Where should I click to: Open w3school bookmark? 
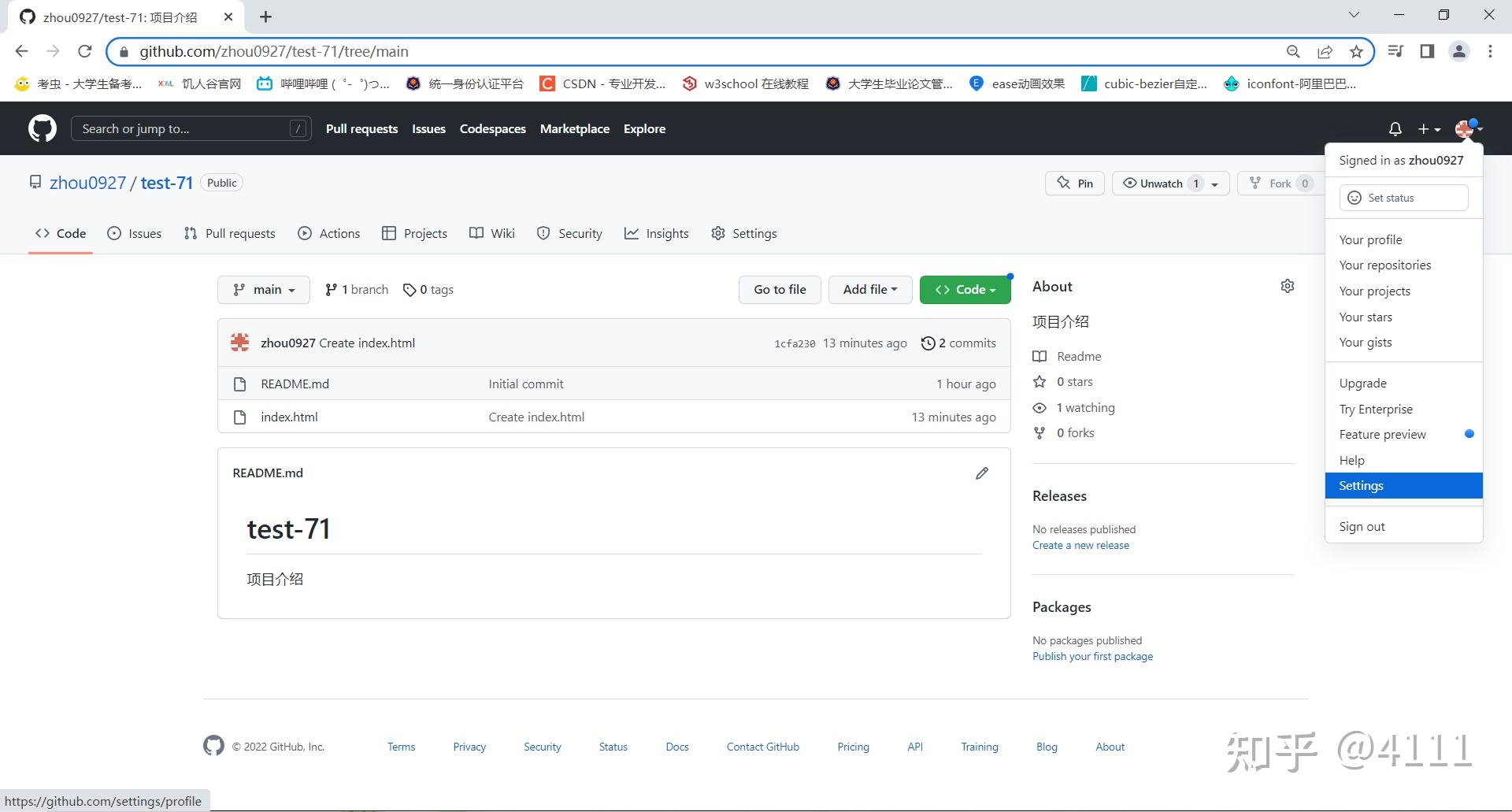745,83
